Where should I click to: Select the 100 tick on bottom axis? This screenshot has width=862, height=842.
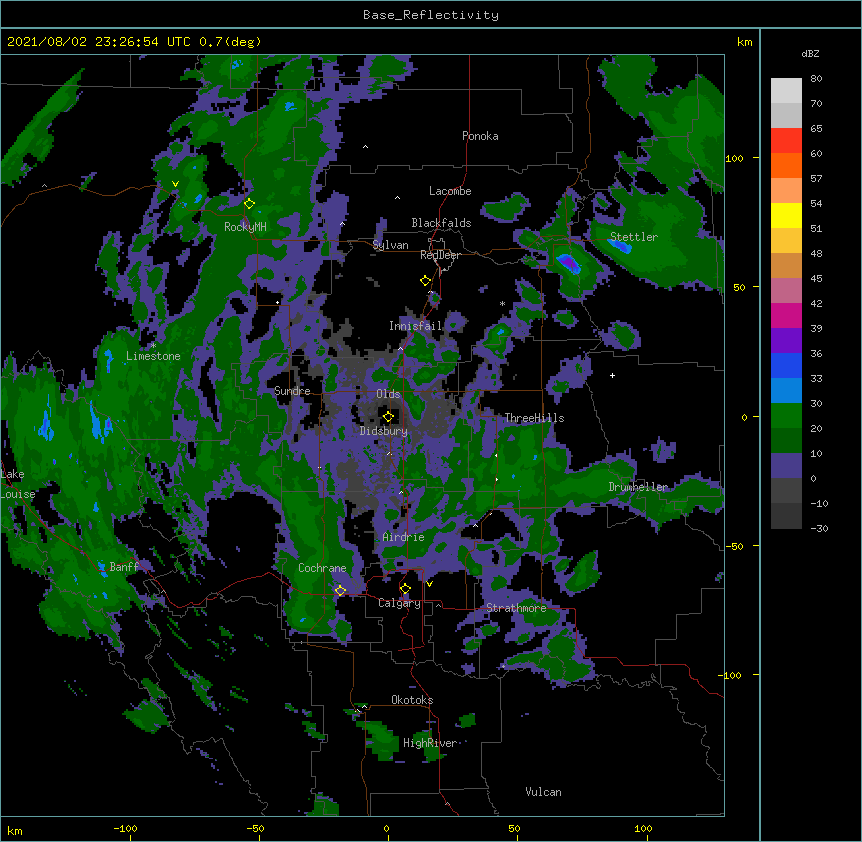tap(643, 828)
